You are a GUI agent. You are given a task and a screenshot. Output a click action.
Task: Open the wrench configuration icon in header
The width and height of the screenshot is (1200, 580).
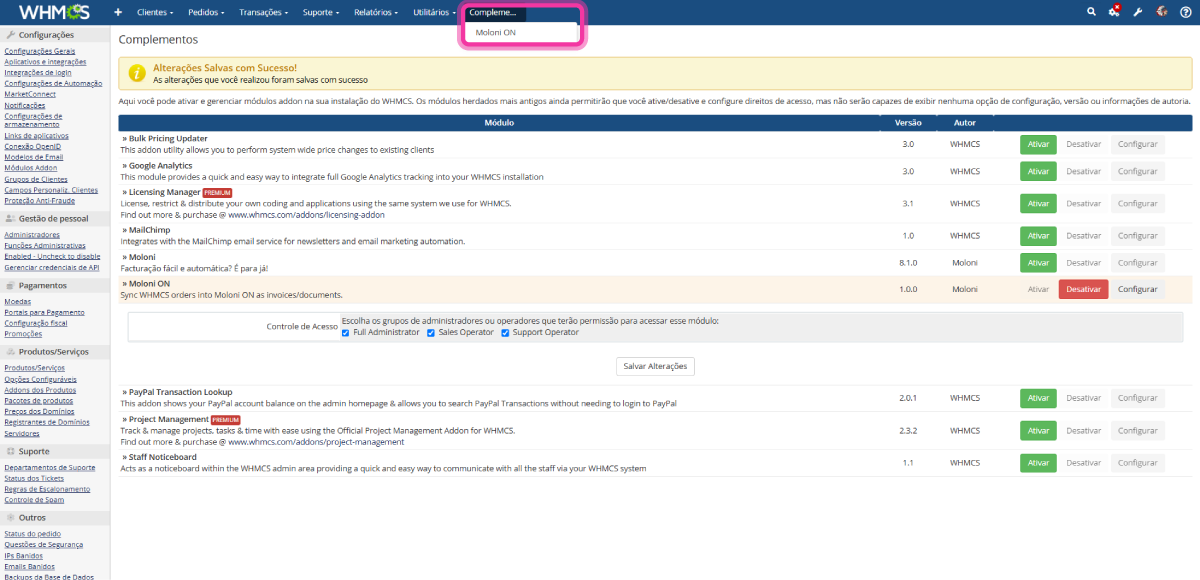1138,12
